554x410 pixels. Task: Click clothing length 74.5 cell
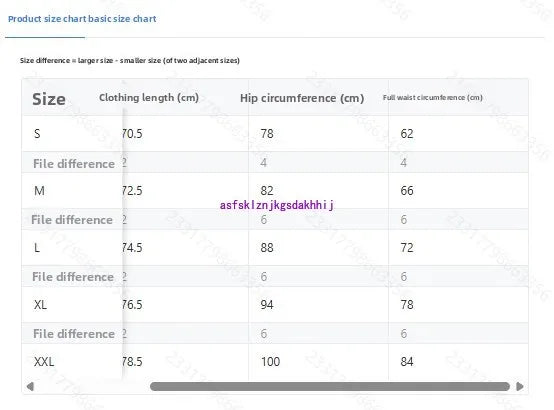click(132, 248)
